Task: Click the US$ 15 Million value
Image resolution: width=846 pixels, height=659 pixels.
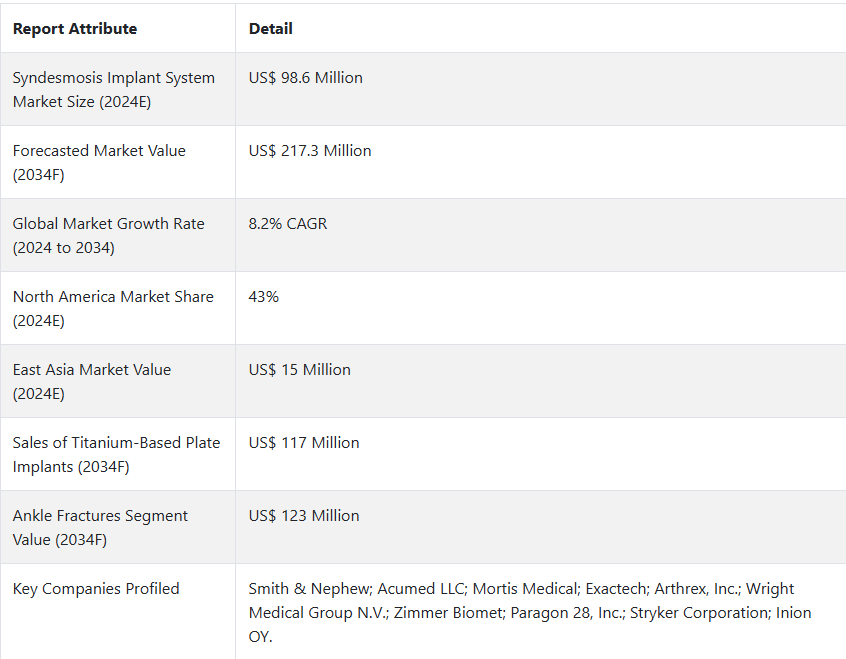Action: coord(299,370)
